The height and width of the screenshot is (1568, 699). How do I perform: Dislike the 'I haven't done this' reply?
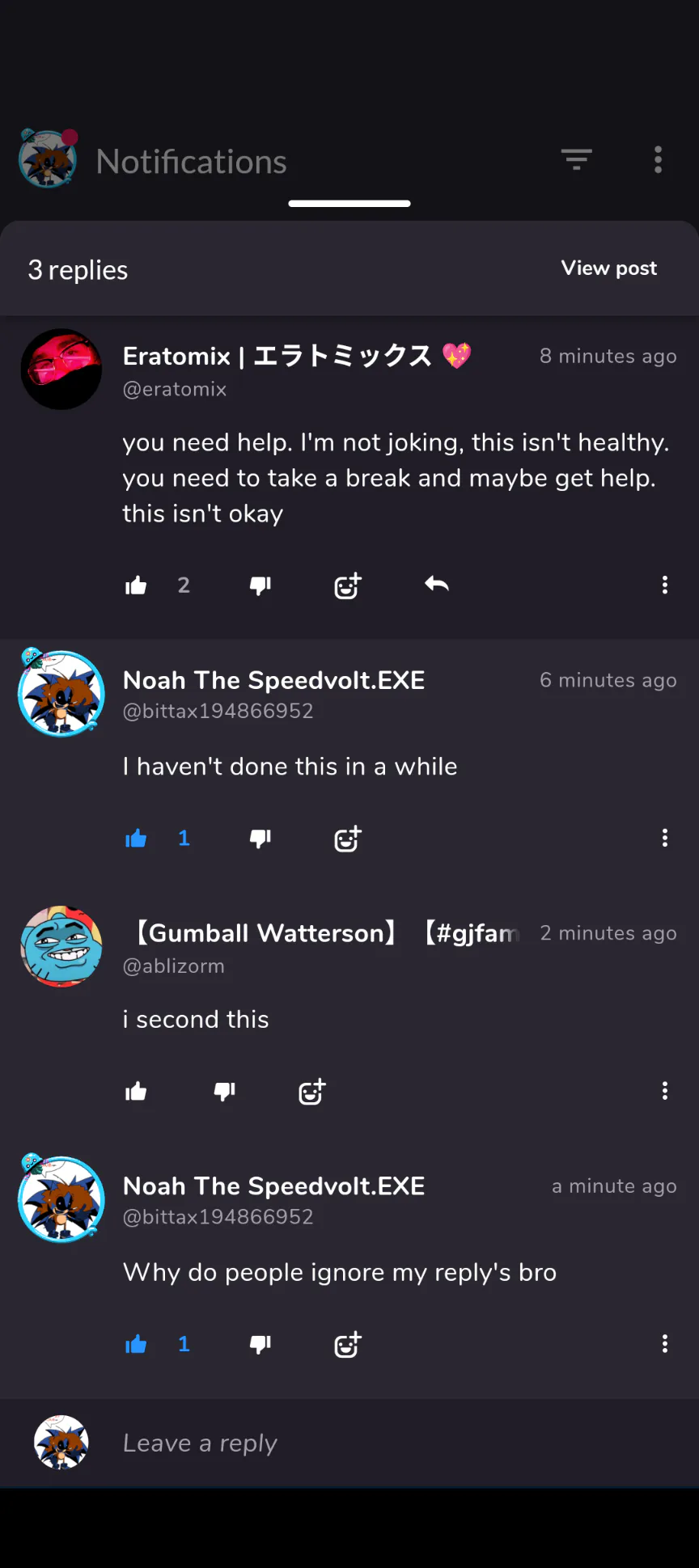click(261, 839)
